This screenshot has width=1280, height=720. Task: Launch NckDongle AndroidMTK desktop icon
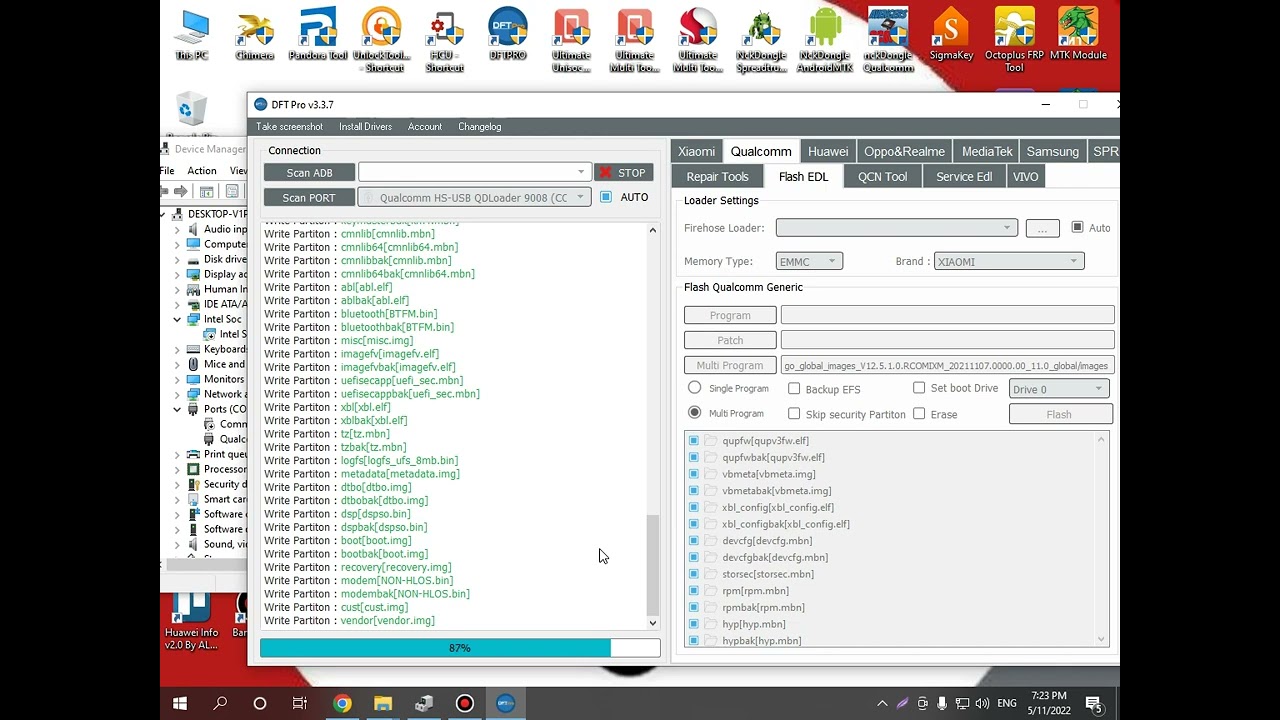[x=824, y=40]
